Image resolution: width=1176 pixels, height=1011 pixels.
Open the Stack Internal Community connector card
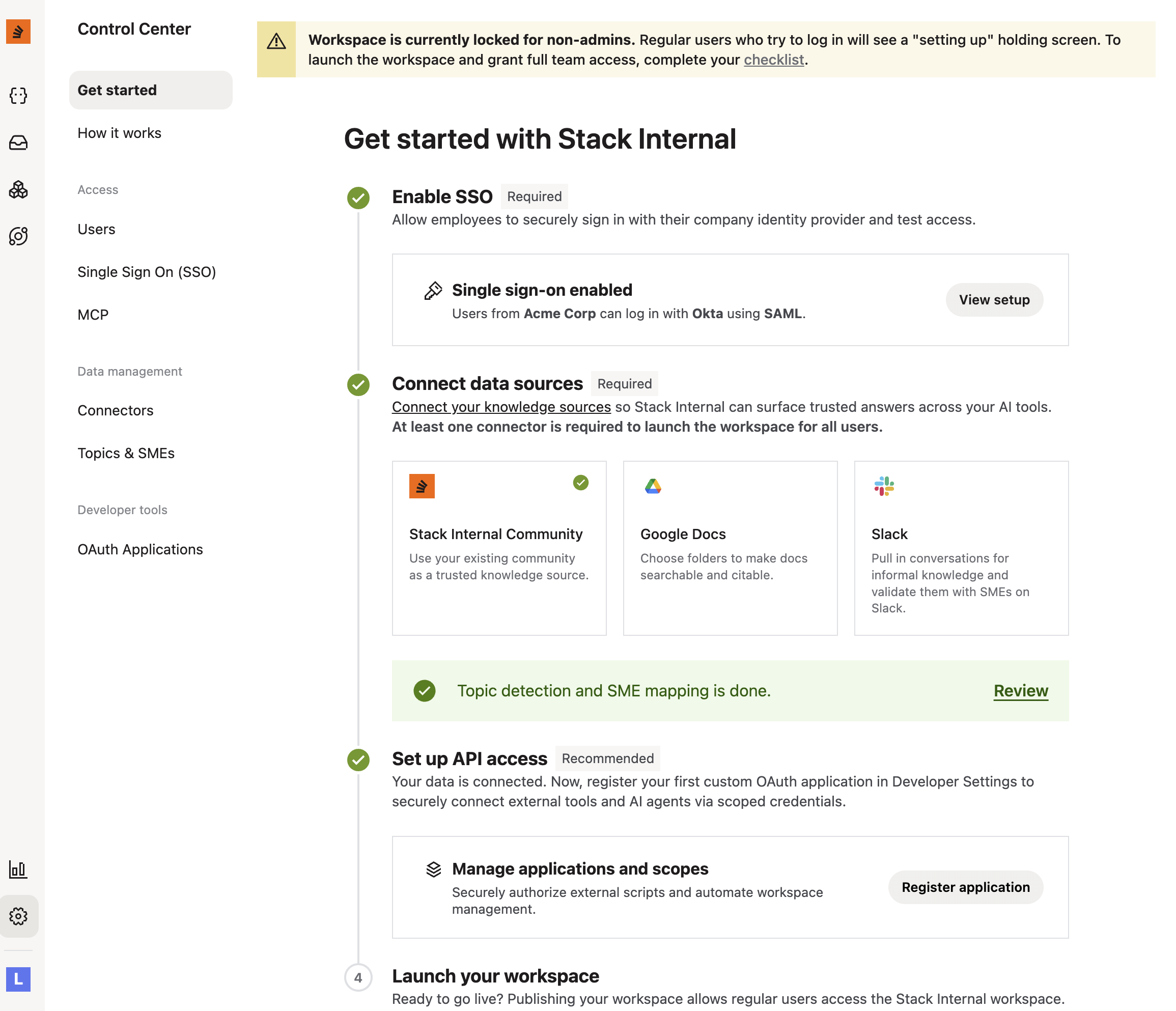[499, 548]
